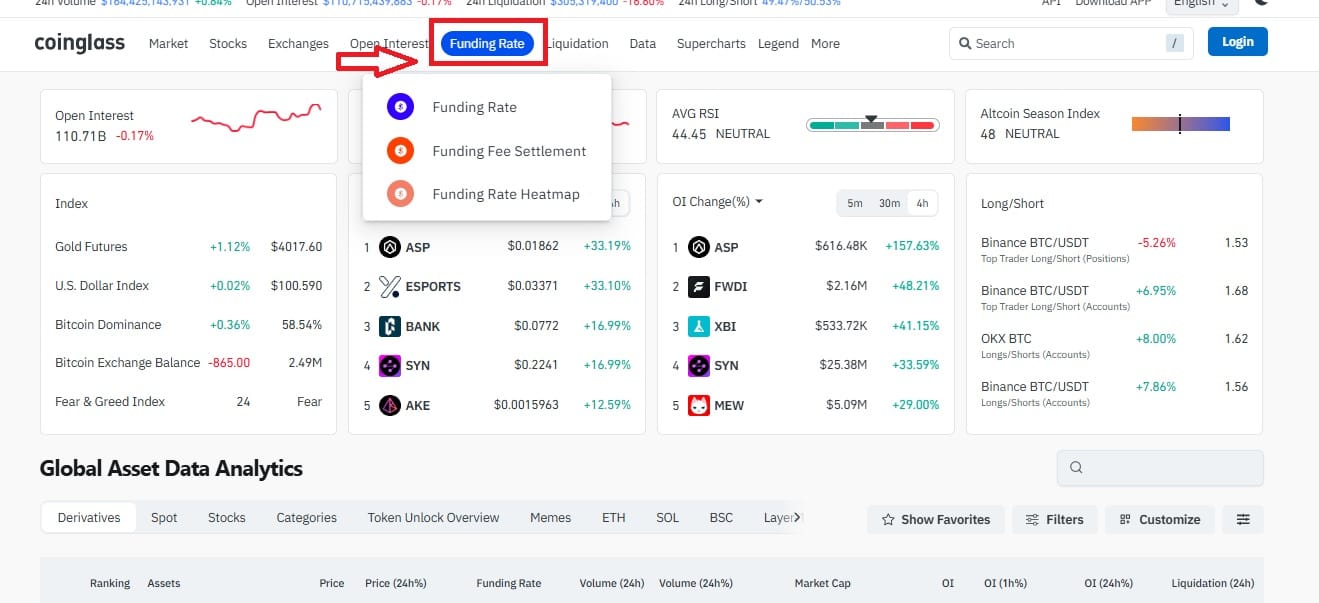This screenshot has height=603, width=1319.
Task: Open the table density settings icon button
Action: (1243, 519)
